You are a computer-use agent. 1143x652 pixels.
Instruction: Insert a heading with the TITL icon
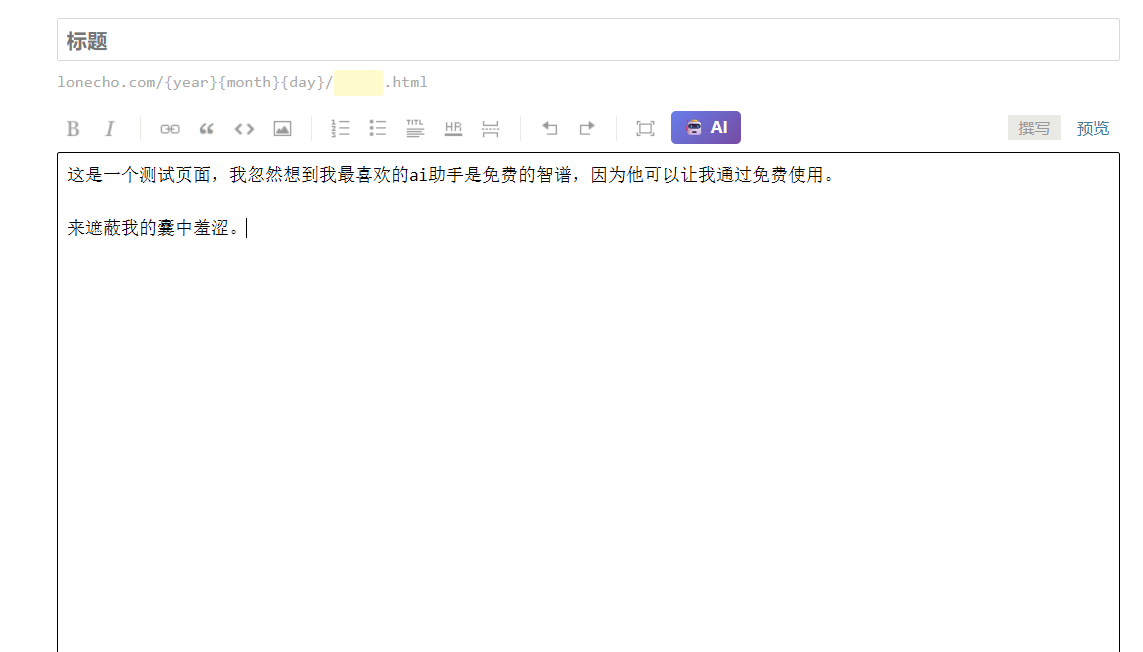click(x=415, y=128)
